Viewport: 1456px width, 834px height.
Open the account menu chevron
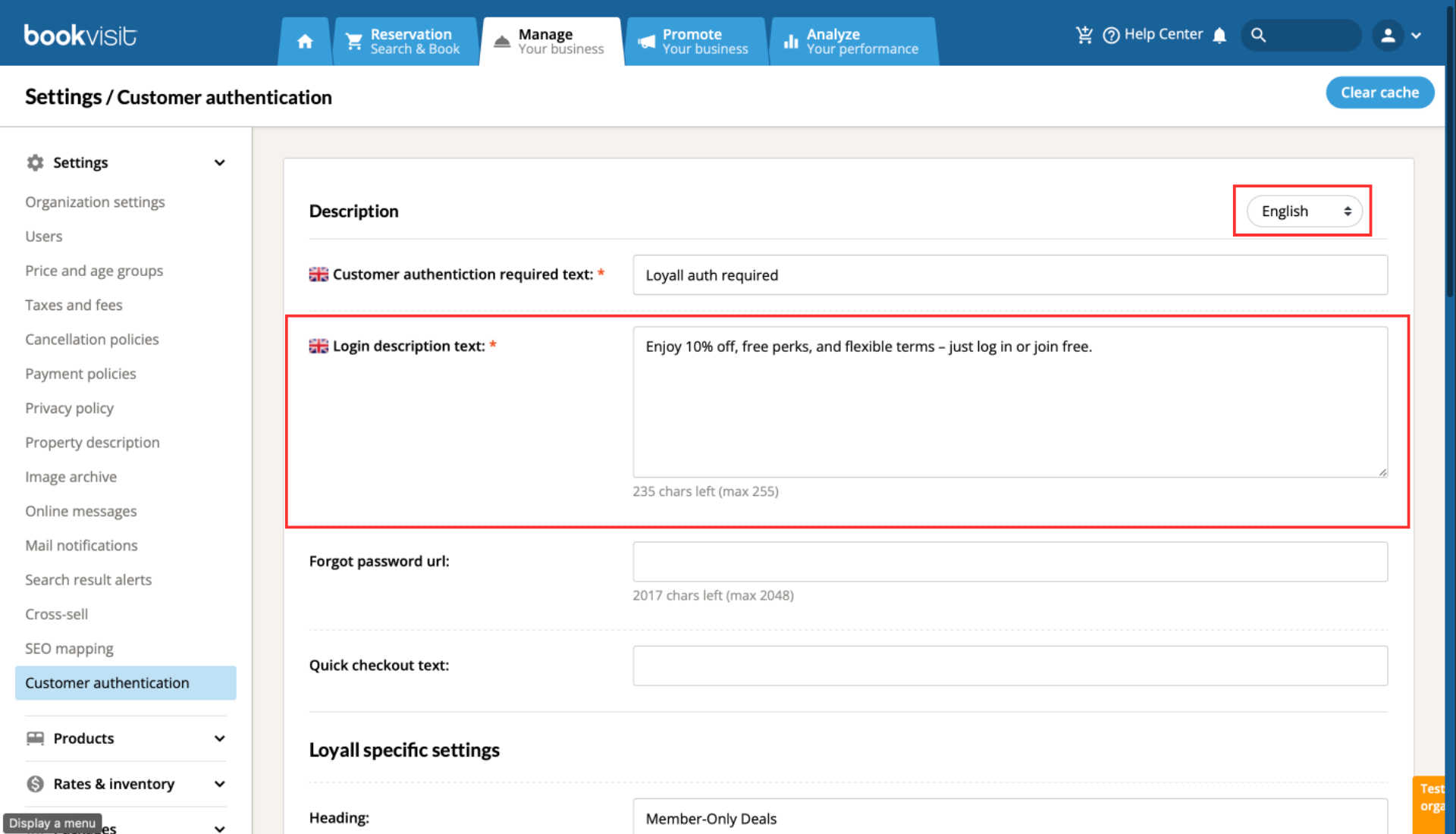pyautogui.click(x=1416, y=36)
